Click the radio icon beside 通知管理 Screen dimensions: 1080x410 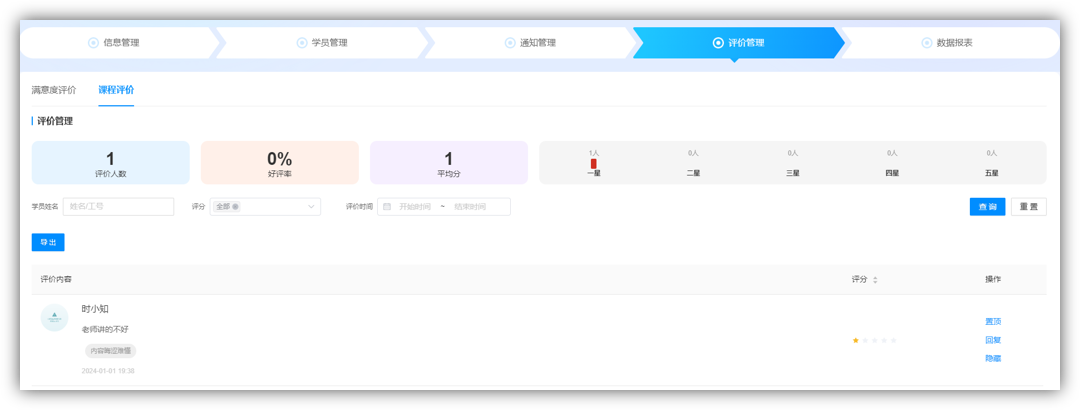[x=510, y=43]
